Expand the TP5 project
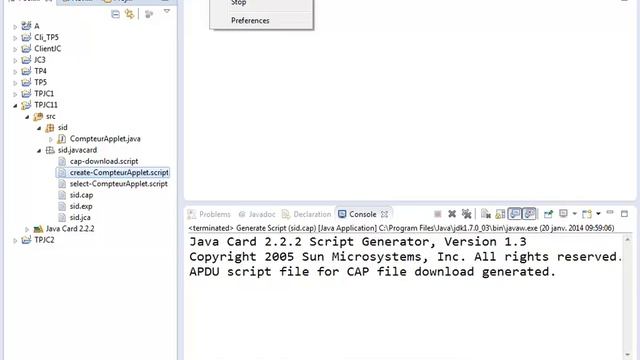Screen dimensions: 640x360 15,83
